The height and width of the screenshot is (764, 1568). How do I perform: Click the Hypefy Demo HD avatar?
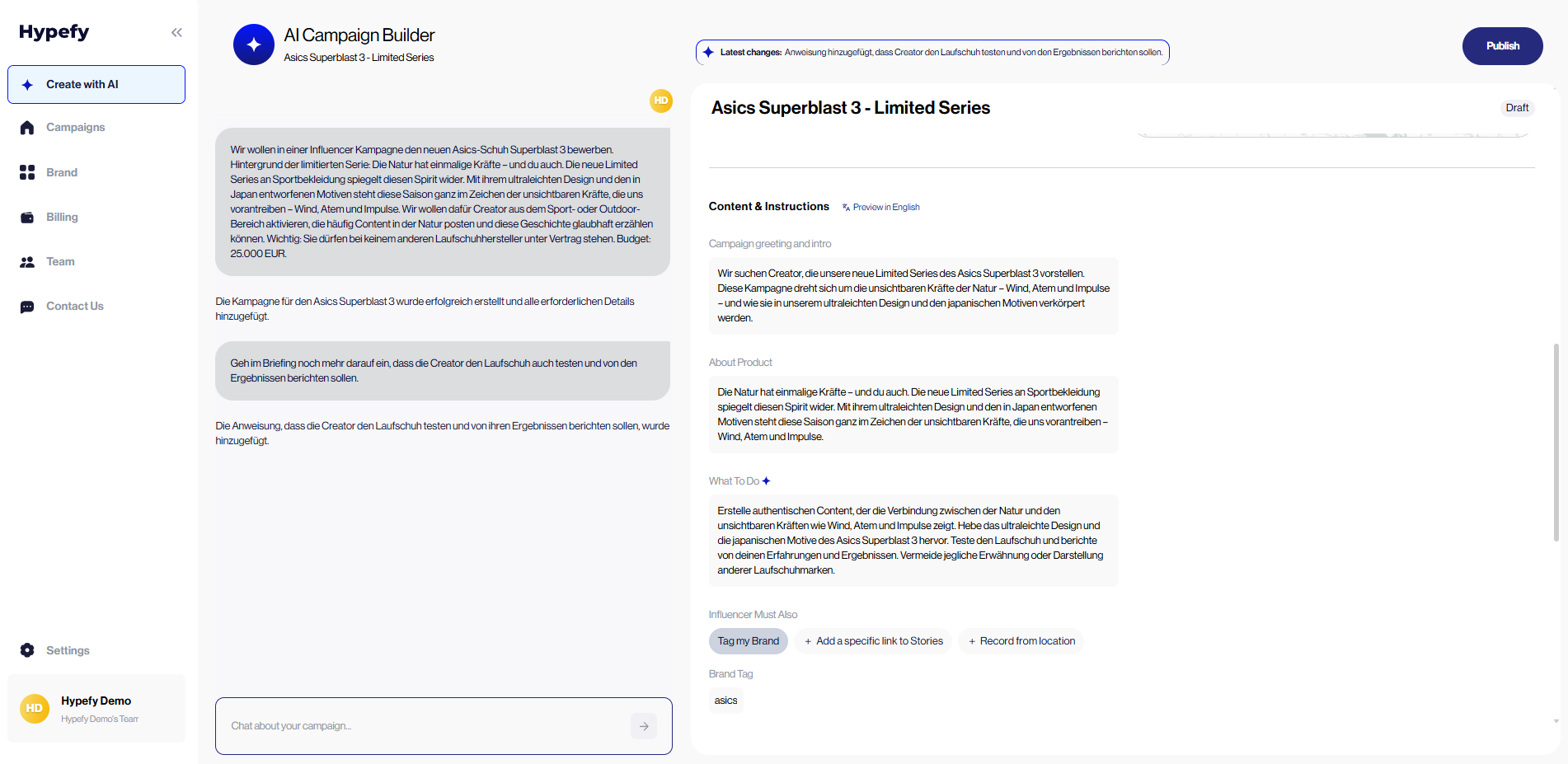(x=35, y=709)
